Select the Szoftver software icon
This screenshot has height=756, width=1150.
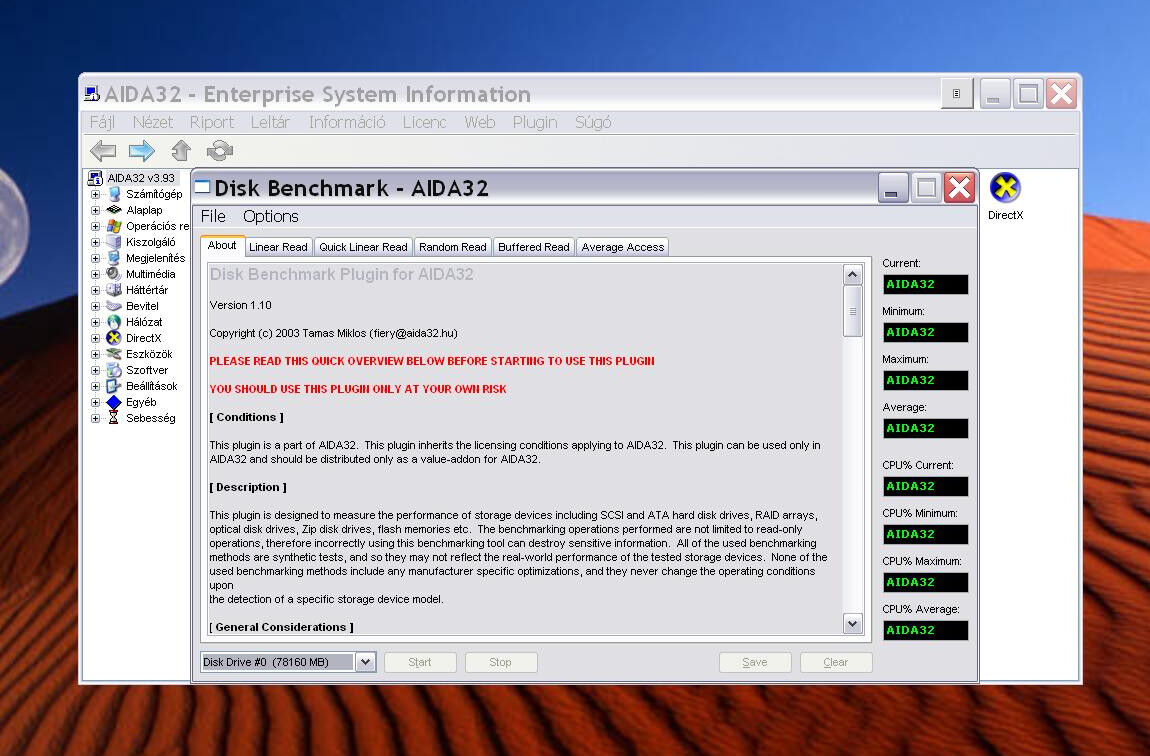click(114, 370)
